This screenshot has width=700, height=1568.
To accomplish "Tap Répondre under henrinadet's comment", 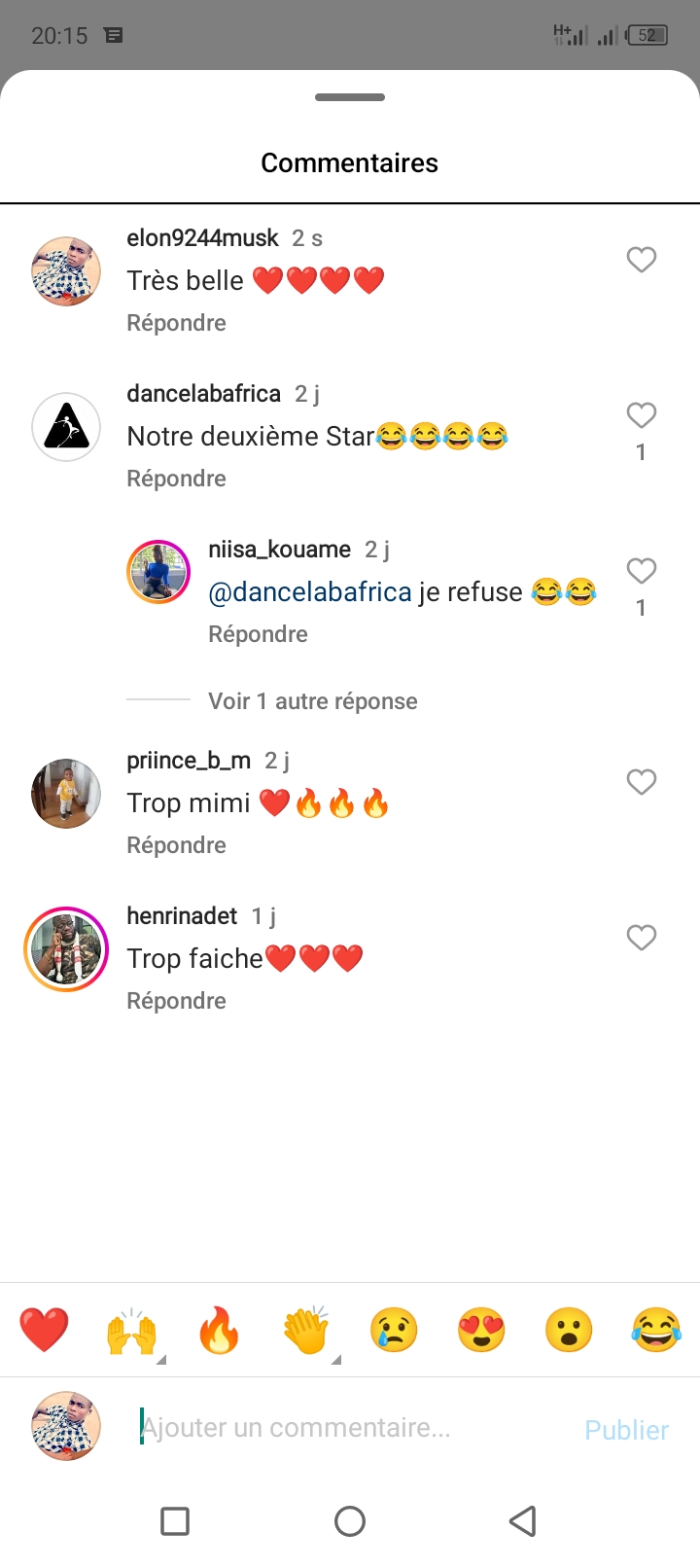I will tap(176, 1001).
